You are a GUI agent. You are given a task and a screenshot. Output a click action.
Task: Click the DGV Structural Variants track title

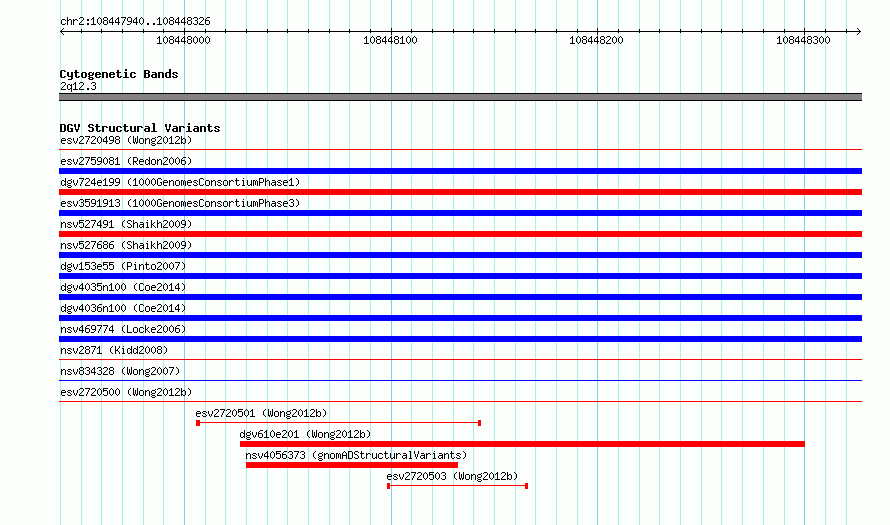[x=140, y=128]
